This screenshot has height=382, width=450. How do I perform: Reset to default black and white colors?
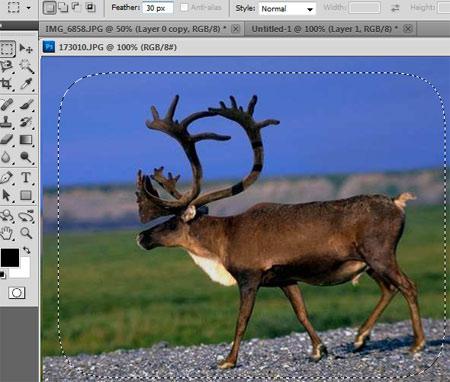[2, 275]
